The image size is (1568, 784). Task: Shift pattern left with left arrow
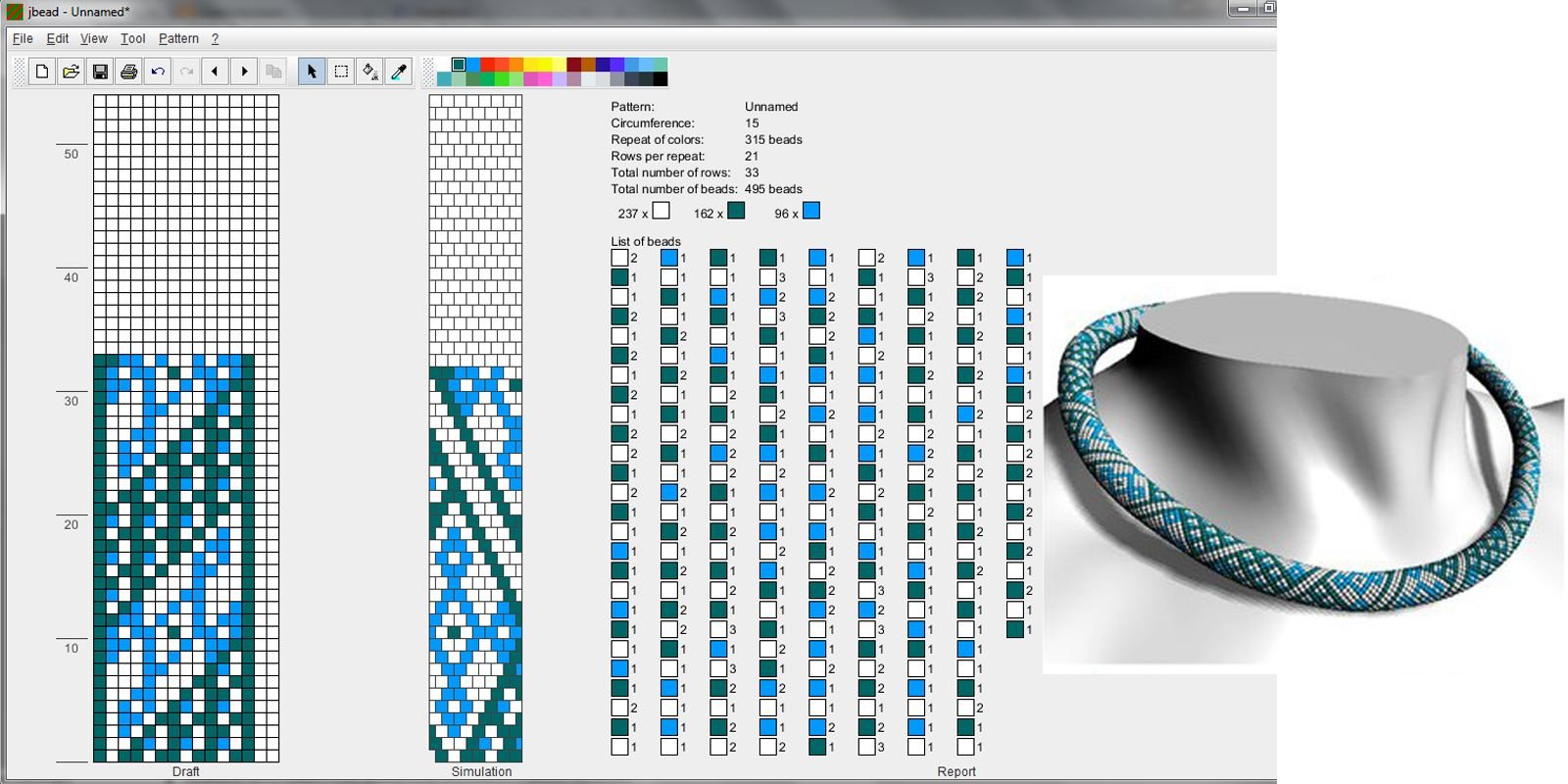pos(216,72)
